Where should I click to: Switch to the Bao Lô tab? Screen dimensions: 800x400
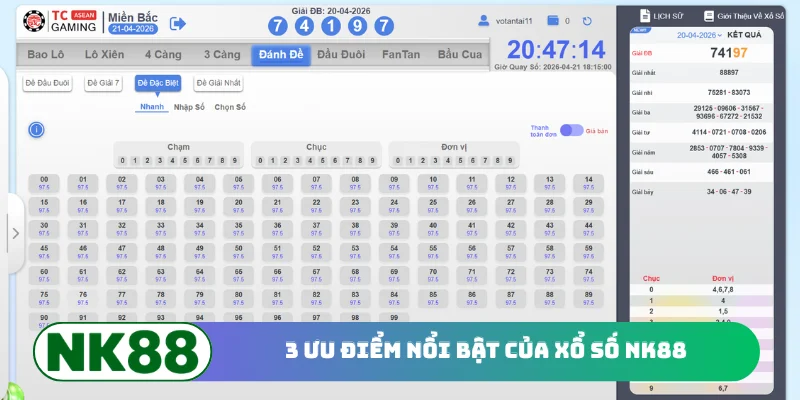click(46, 55)
